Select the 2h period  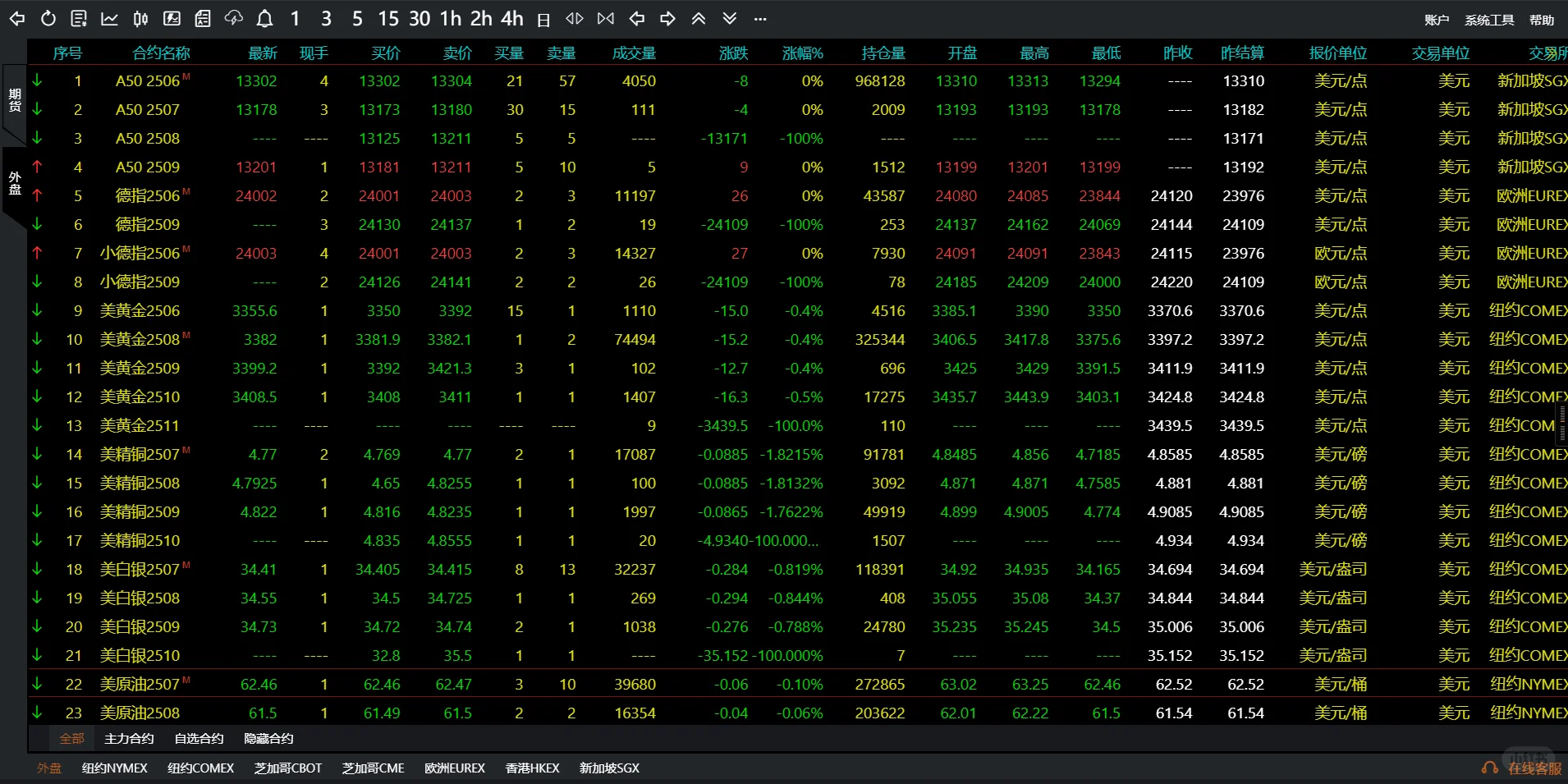[x=481, y=18]
